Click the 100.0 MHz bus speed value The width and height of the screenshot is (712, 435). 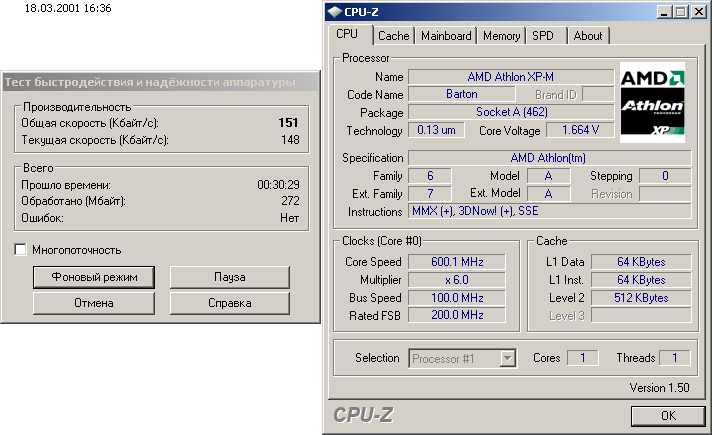(x=457, y=298)
